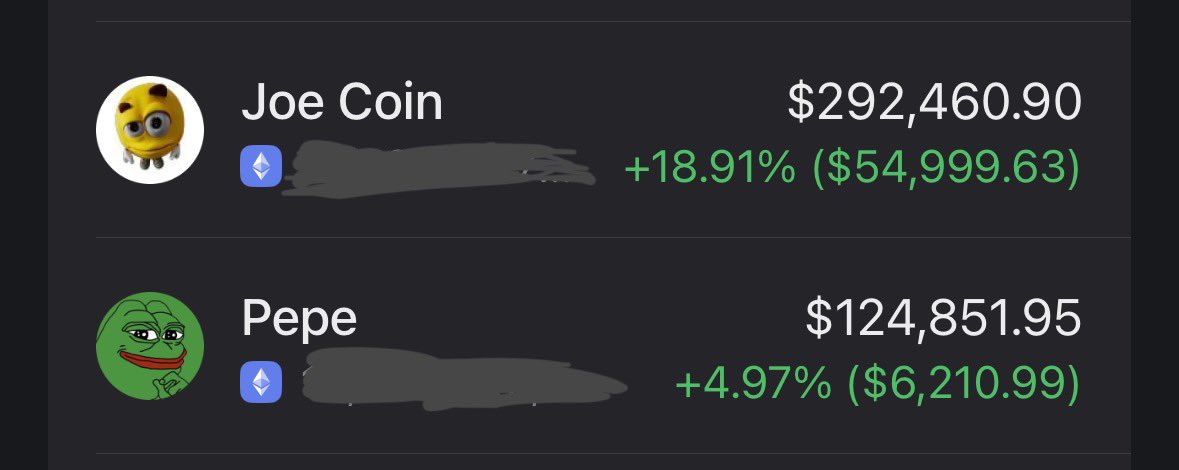This screenshot has height=470, width=1179.
Task: Click the scribbled-out text under Pepe
Action: click(x=464, y=381)
